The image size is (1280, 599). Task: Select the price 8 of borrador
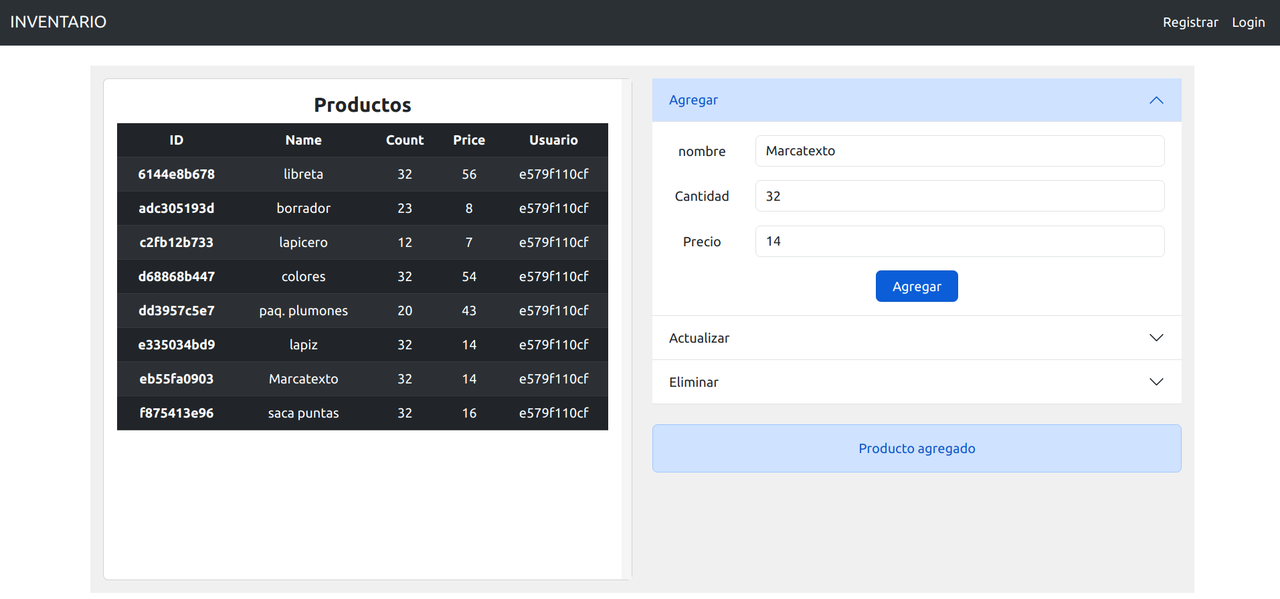pos(469,208)
